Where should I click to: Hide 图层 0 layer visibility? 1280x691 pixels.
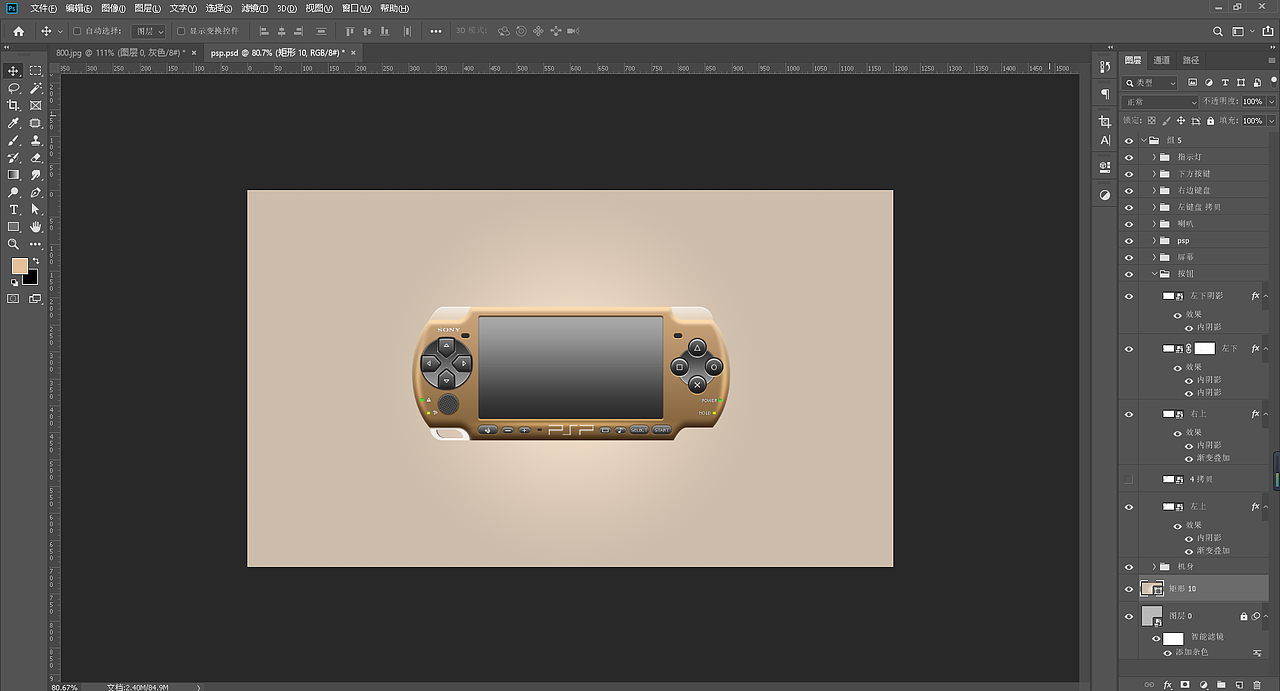(1129, 616)
